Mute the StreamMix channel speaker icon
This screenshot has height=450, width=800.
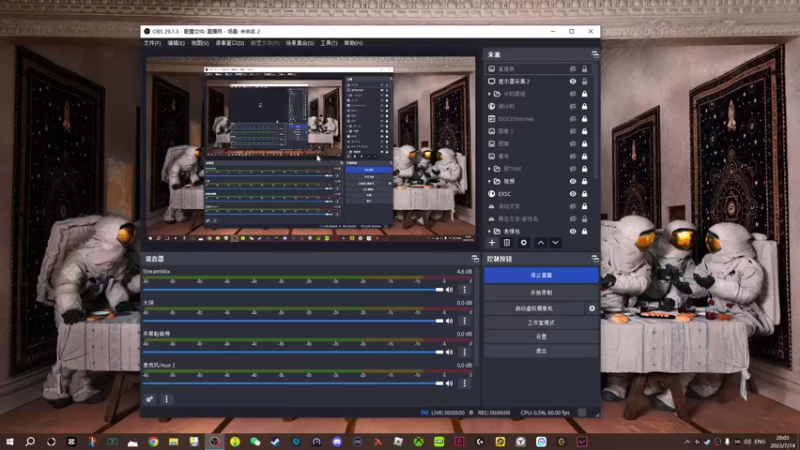pos(449,290)
